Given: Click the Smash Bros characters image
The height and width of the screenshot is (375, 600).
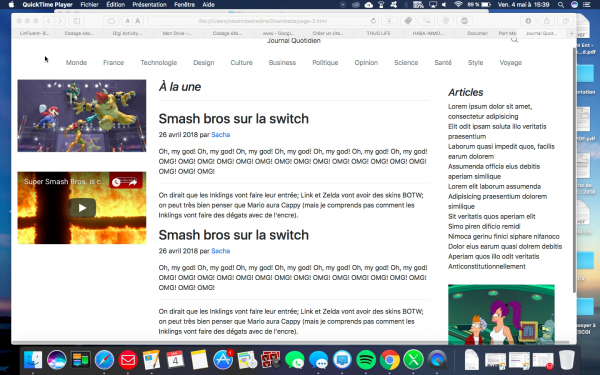Looking at the screenshot, I should pyautogui.click(x=82, y=116).
